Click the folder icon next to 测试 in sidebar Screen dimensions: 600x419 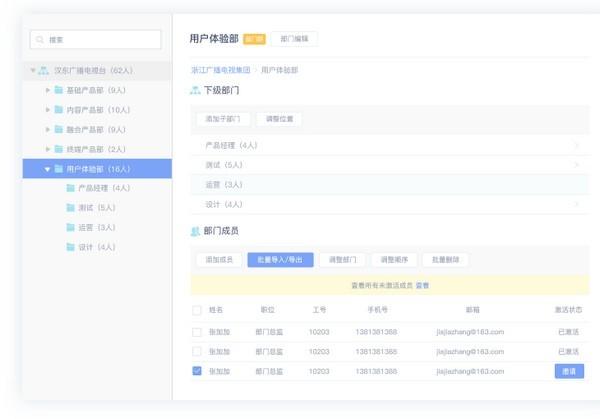pos(70,208)
